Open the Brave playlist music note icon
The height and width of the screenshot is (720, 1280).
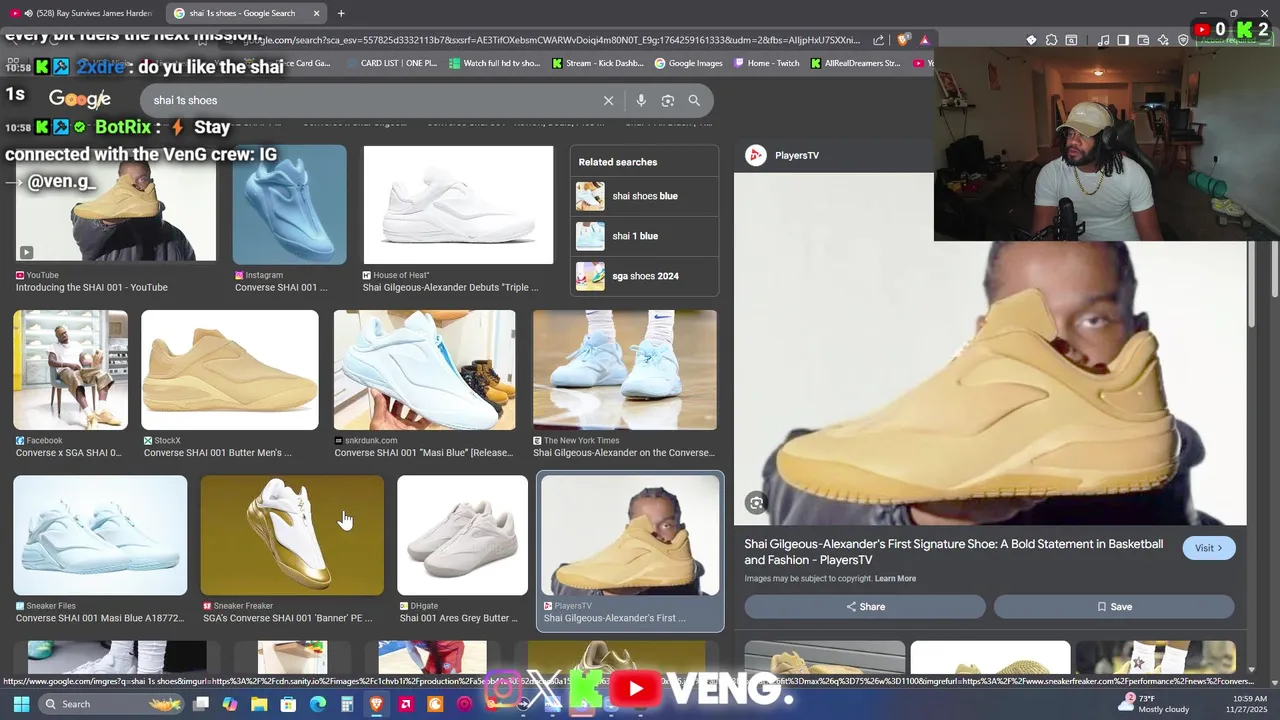1103,40
